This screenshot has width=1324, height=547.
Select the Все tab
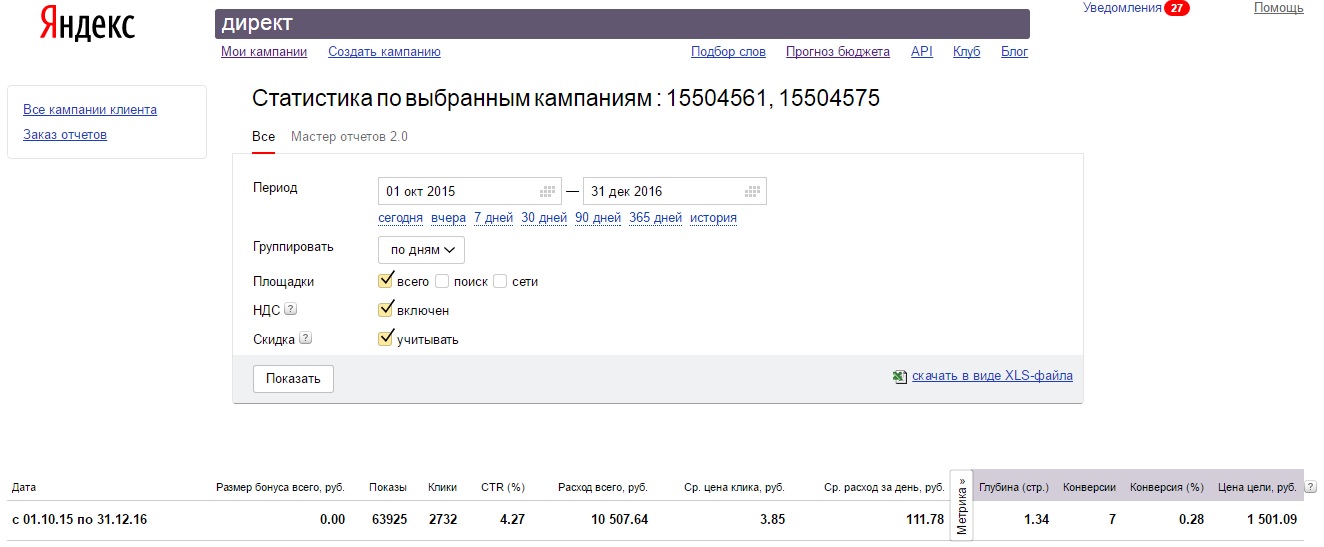coord(263,136)
